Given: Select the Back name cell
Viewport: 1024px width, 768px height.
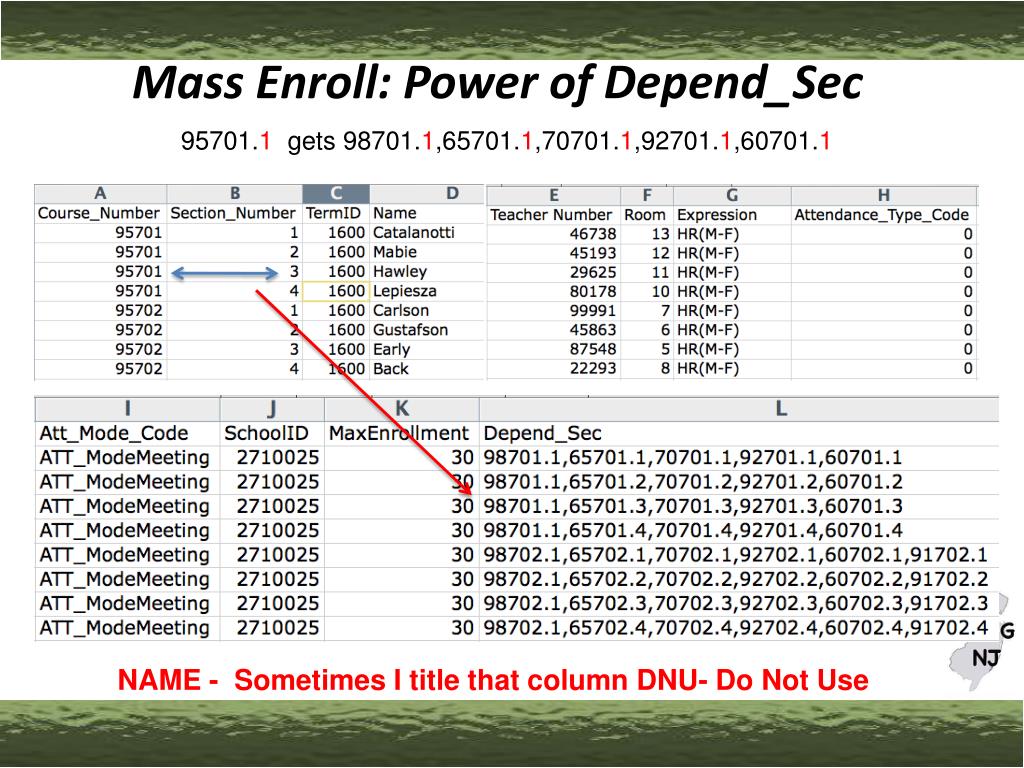Looking at the screenshot, I should pos(427,369).
